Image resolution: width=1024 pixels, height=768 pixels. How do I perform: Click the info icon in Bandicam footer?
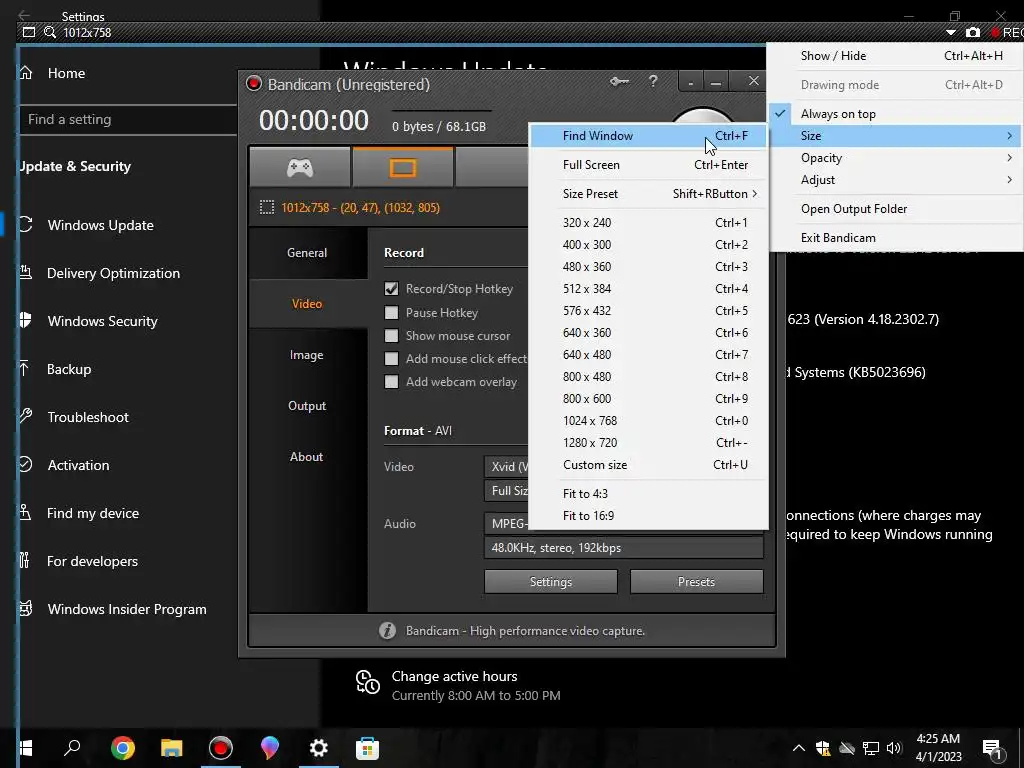pos(387,631)
